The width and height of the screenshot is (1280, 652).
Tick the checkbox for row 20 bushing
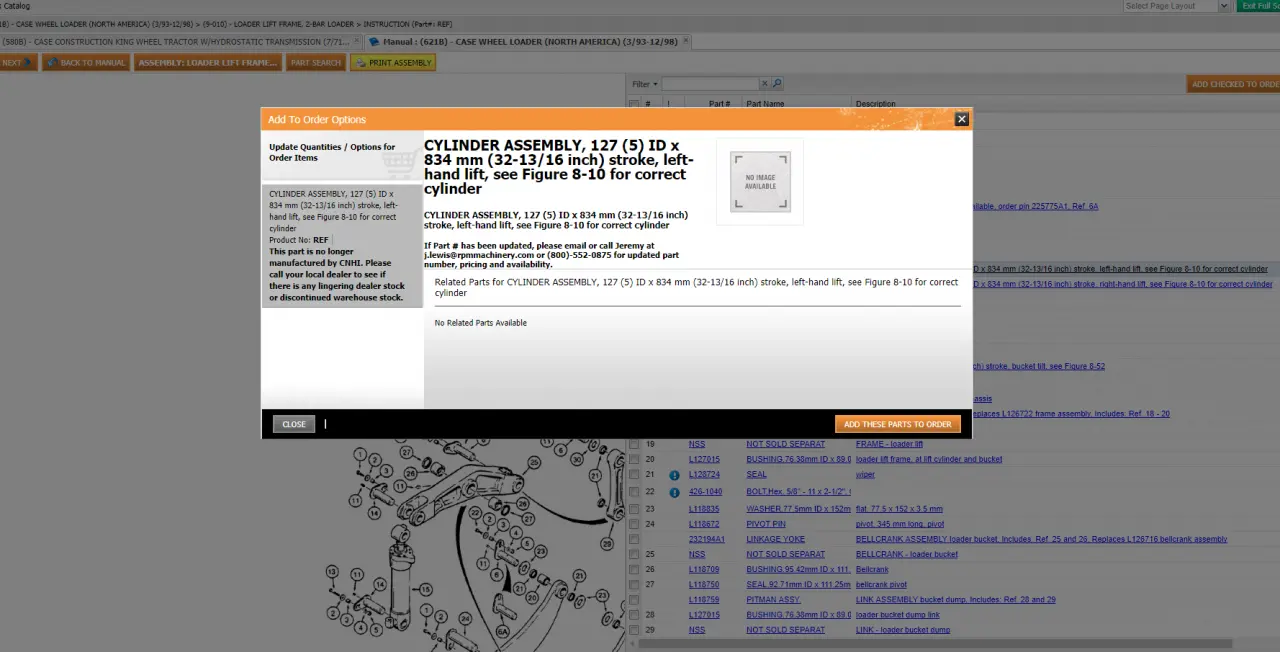(x=634, y=459)
